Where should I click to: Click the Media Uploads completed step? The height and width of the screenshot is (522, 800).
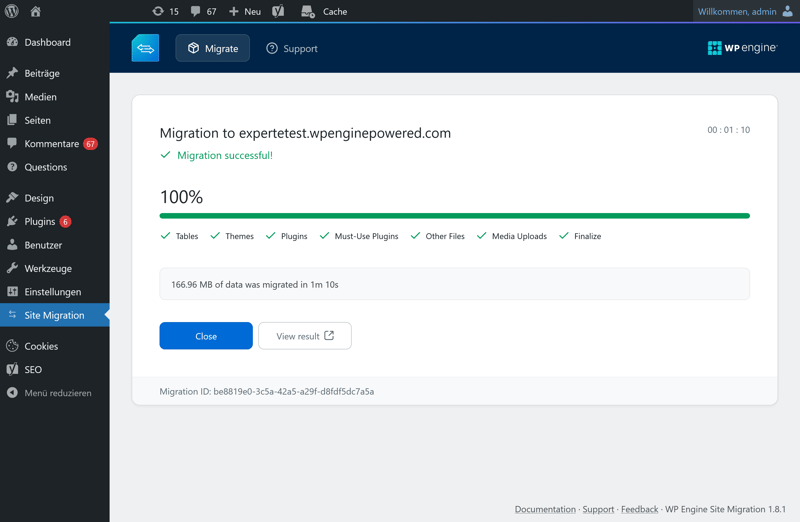coord(512,236)
